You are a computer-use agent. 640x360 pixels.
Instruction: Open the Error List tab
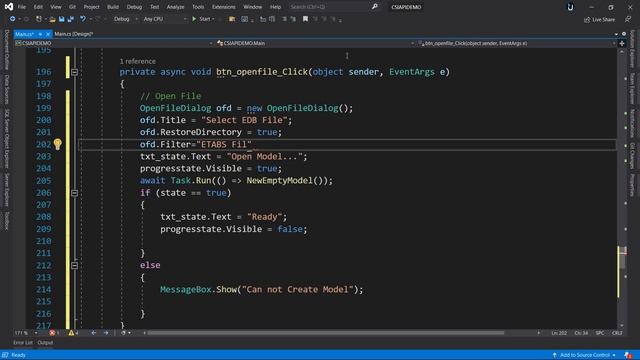[x=23, y=343]
